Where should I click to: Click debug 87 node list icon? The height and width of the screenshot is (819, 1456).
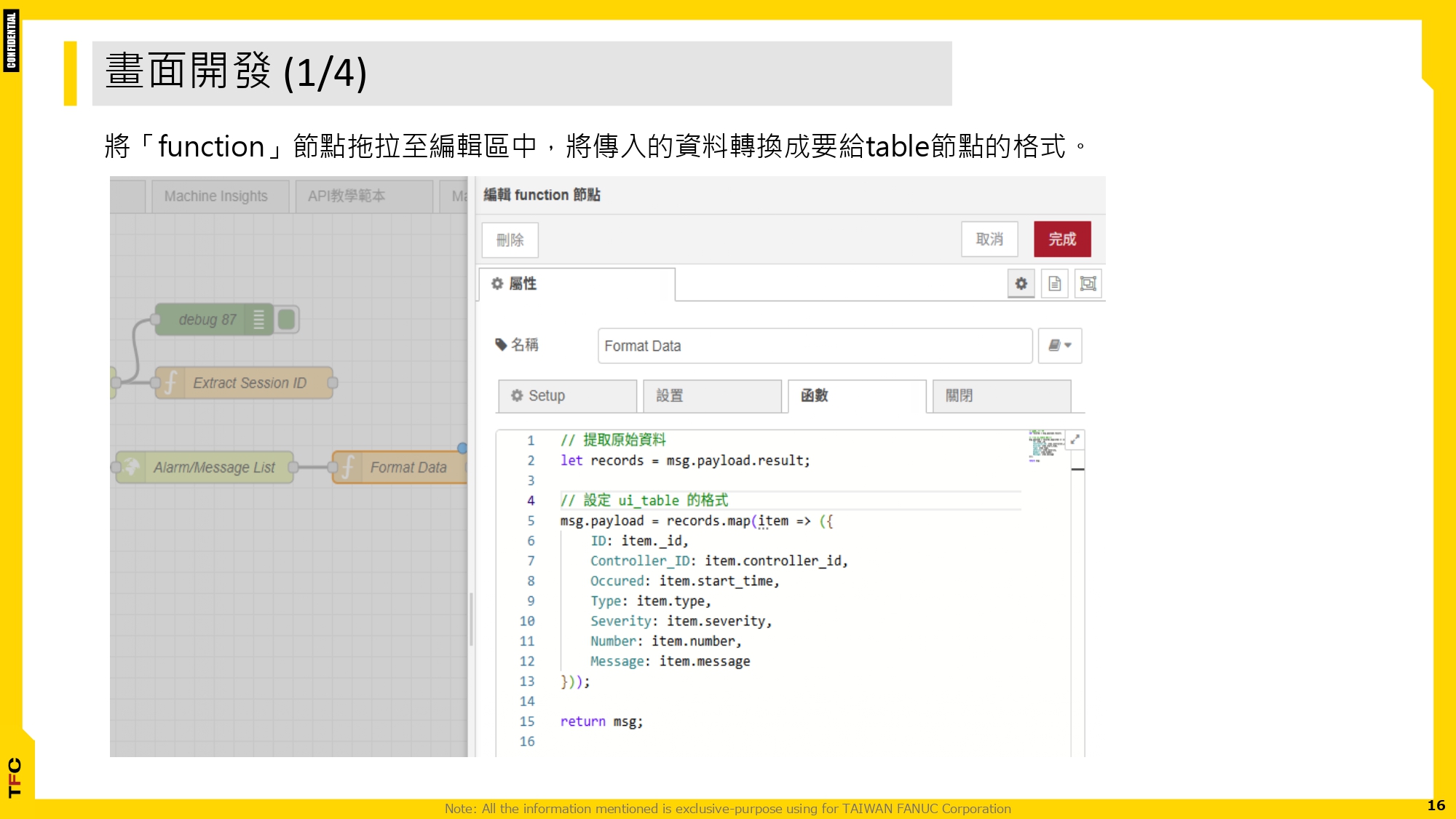pos(258,320)
